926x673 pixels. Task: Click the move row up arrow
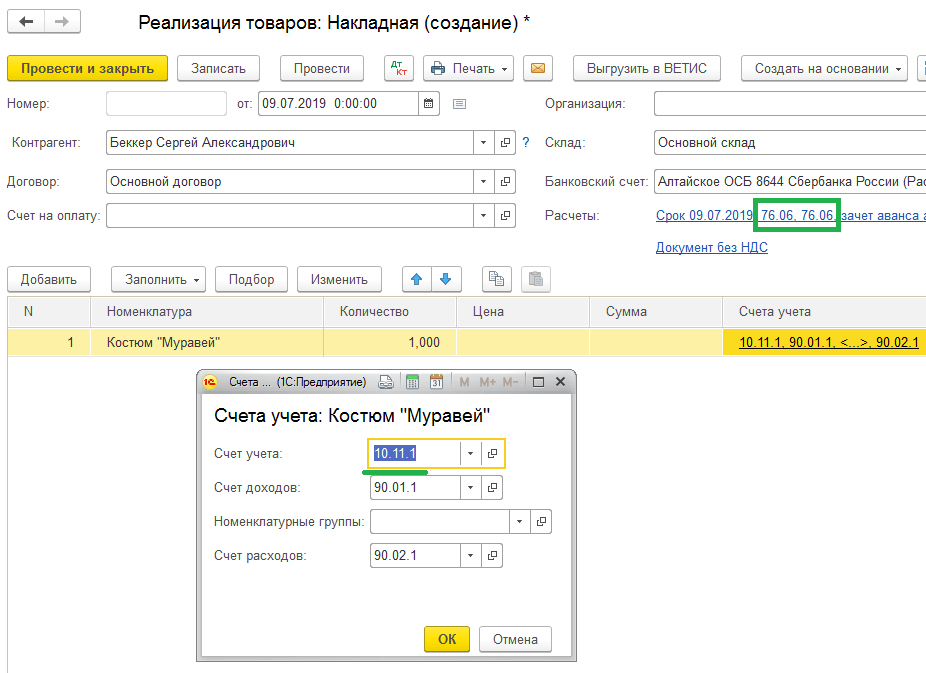pyautogui.click(x=417, y=279)
